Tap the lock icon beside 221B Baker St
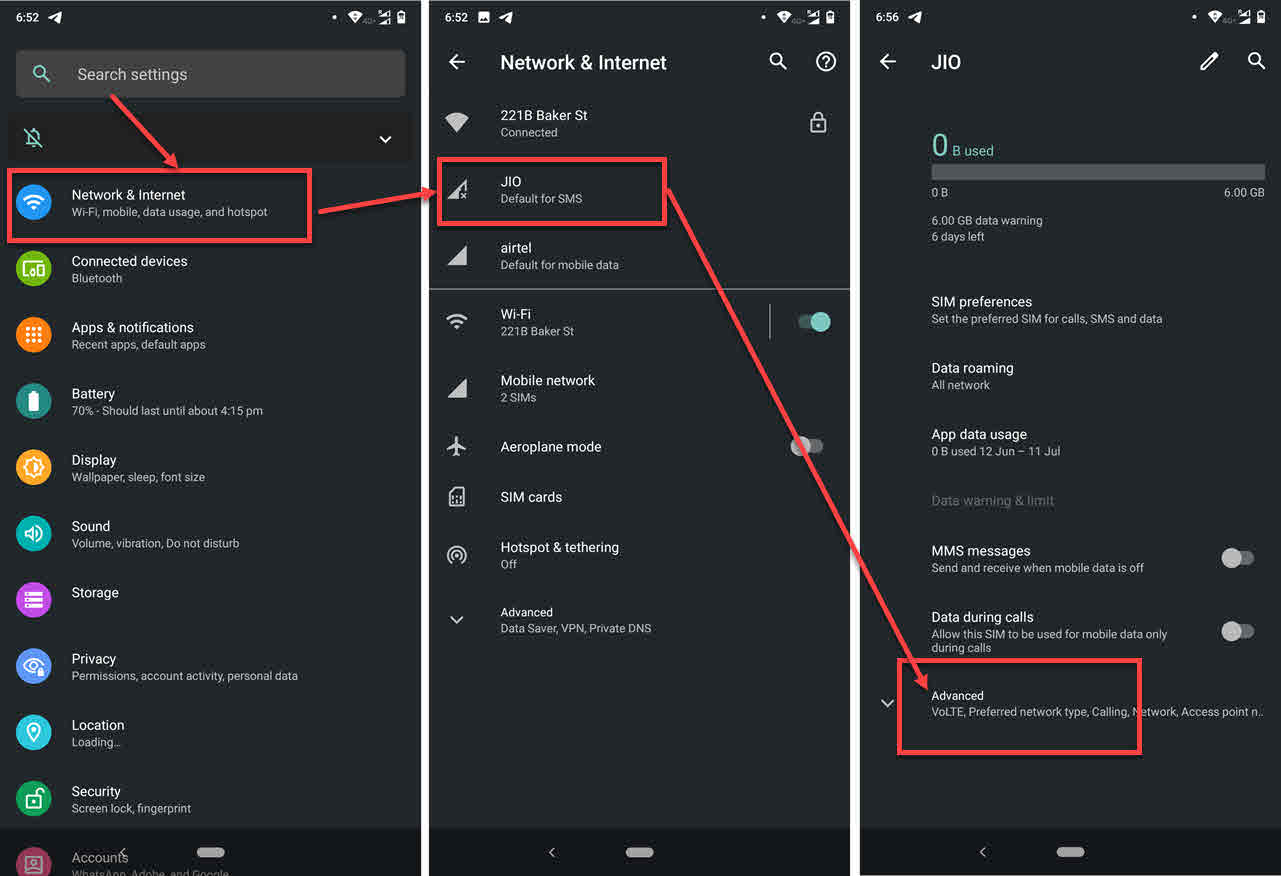Image resolution: width=1281 pixels, height=876 pixels. point(818,123)
